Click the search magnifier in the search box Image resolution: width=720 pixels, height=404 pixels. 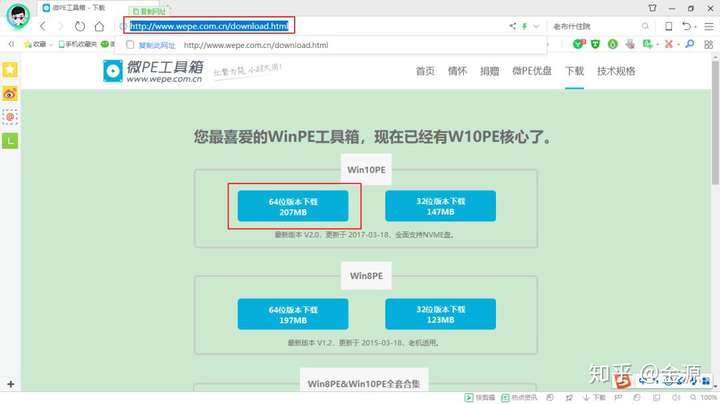(645, 26)
